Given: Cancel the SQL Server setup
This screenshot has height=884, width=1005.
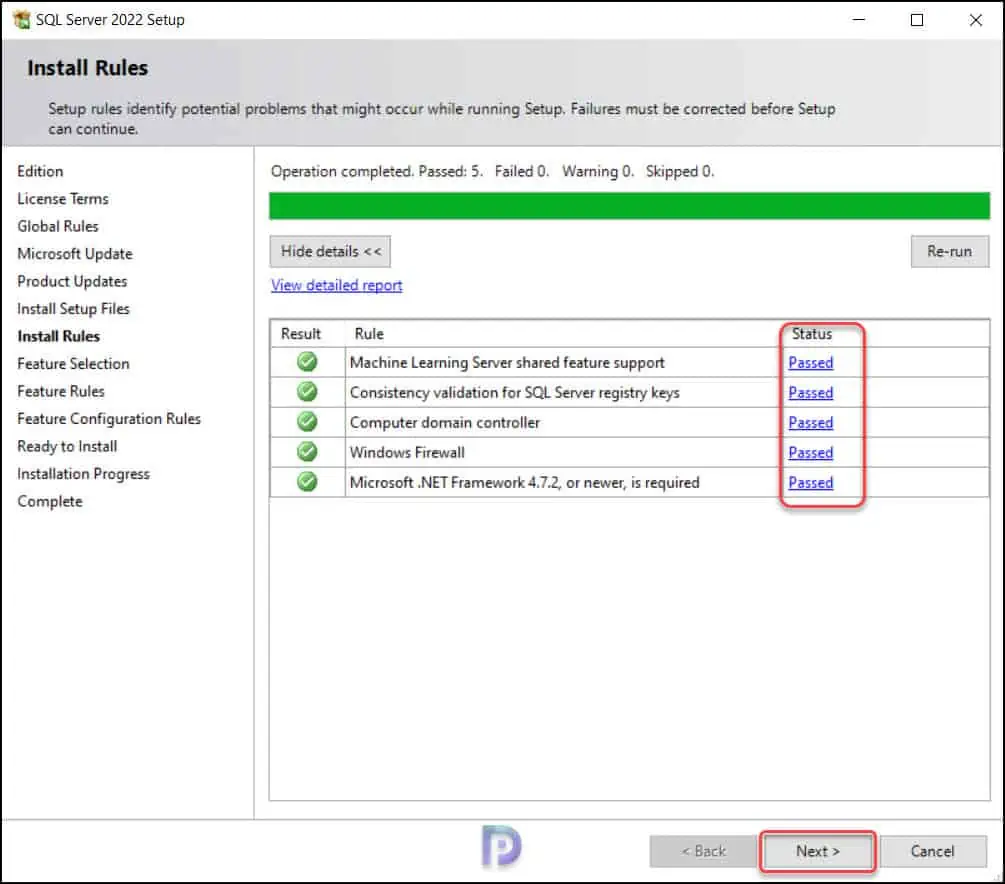Looking at the screenshot, I should coord(933,851).
